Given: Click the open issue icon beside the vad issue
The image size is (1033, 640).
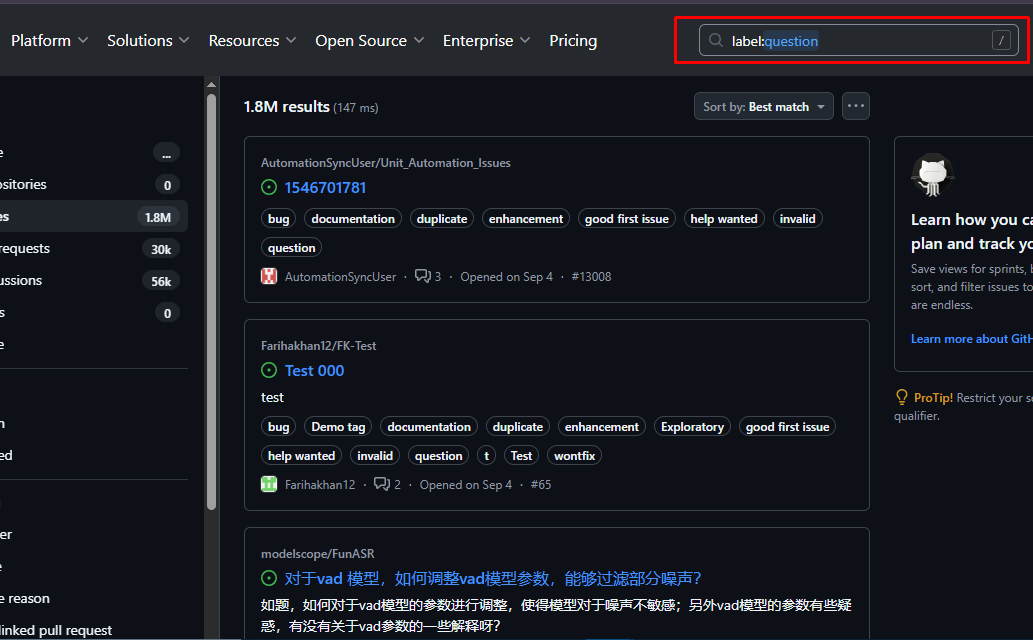Looking at the screenshot, I should coord(269,579).
